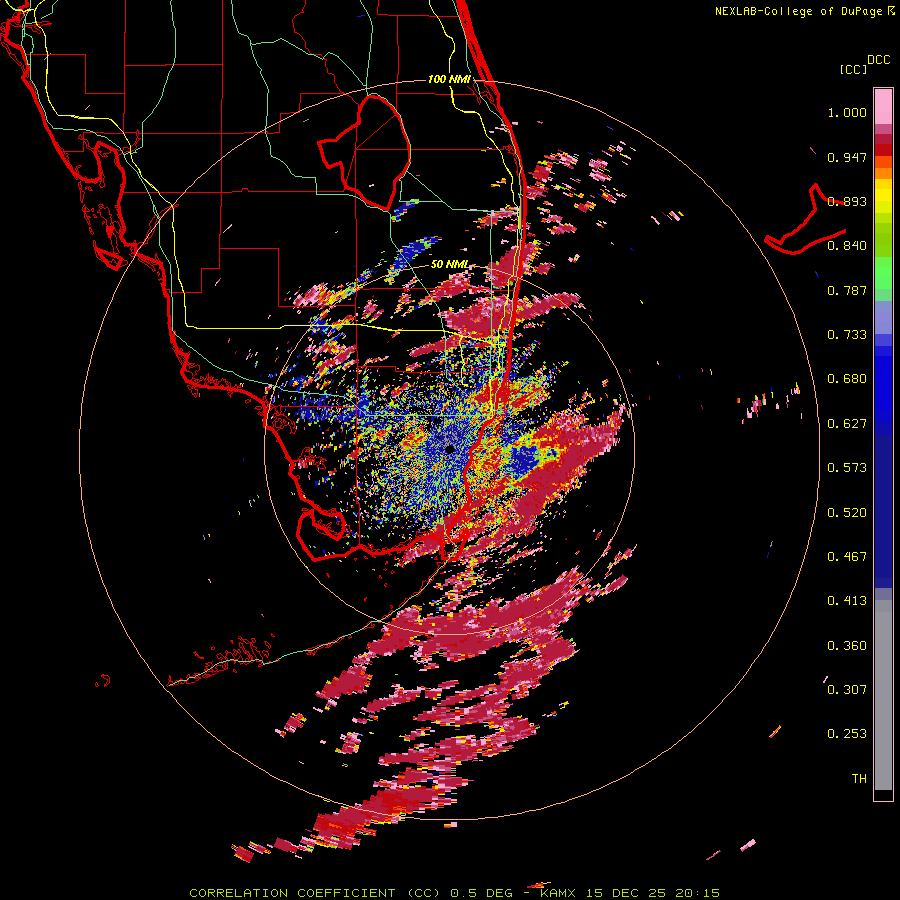
Task: Click the 1.000 scale value
Action: [847, 113]
